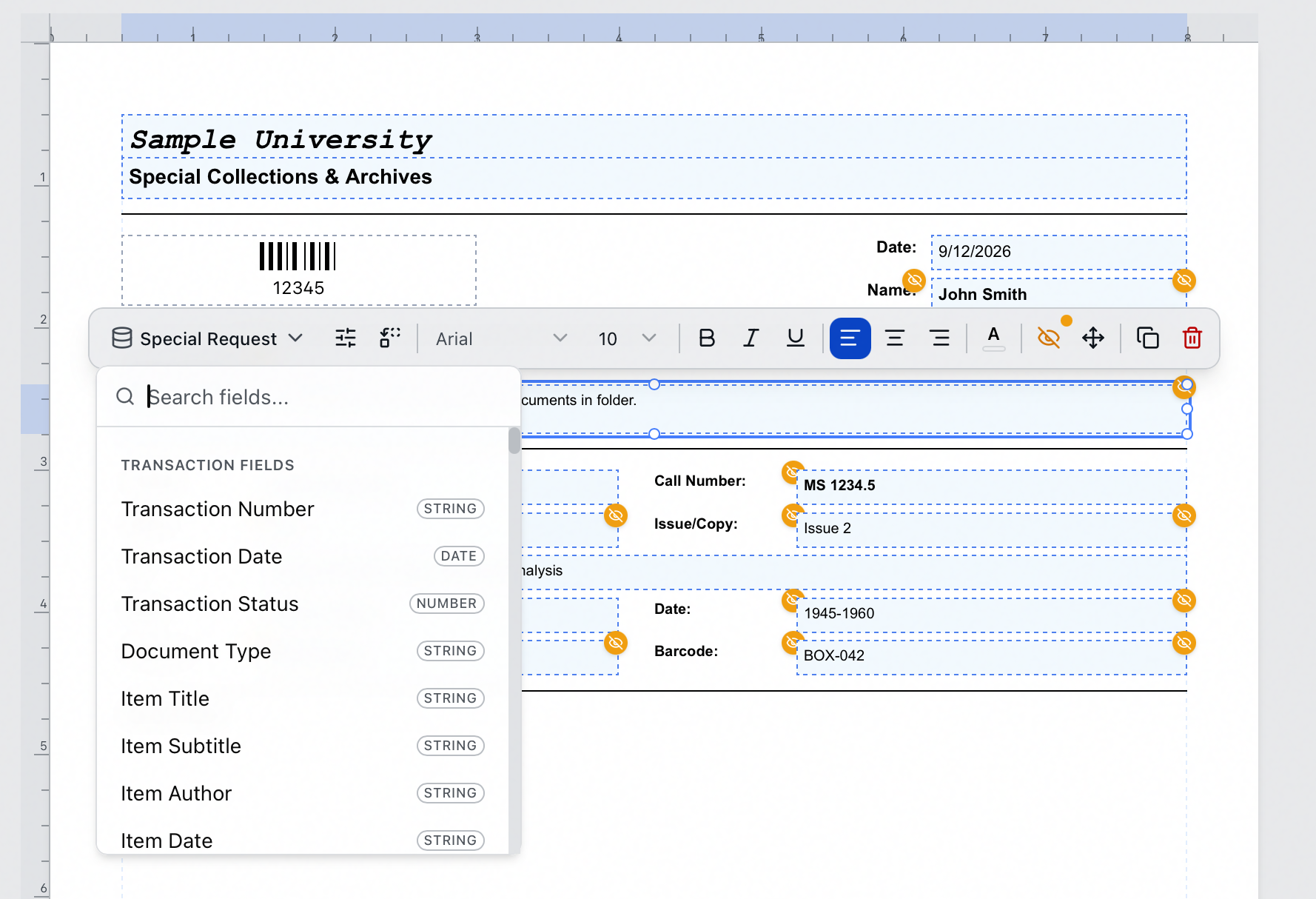This screenshot has height=899, width=1316.
Task: Select center text alignment
Action: pyautogui.click(x=895, y=338)
